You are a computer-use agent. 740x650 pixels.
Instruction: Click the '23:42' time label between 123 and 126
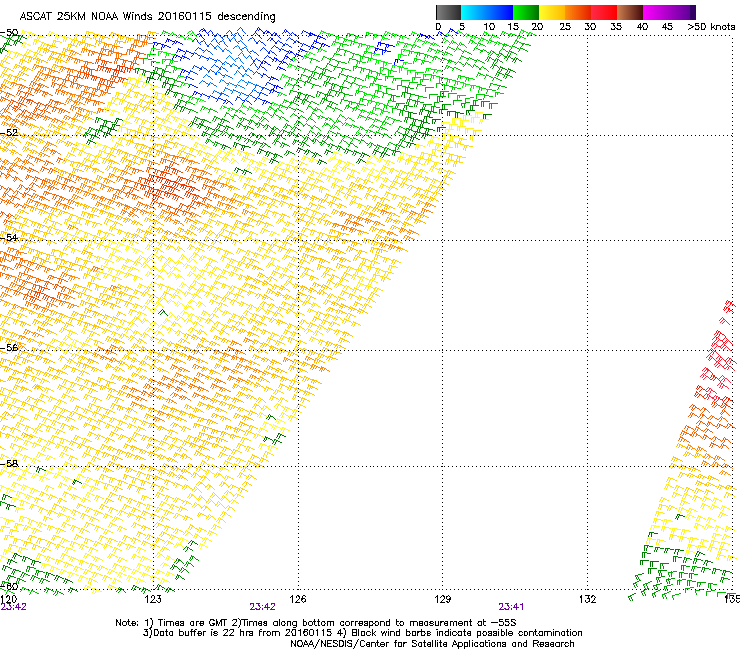[x=262, y=607]
